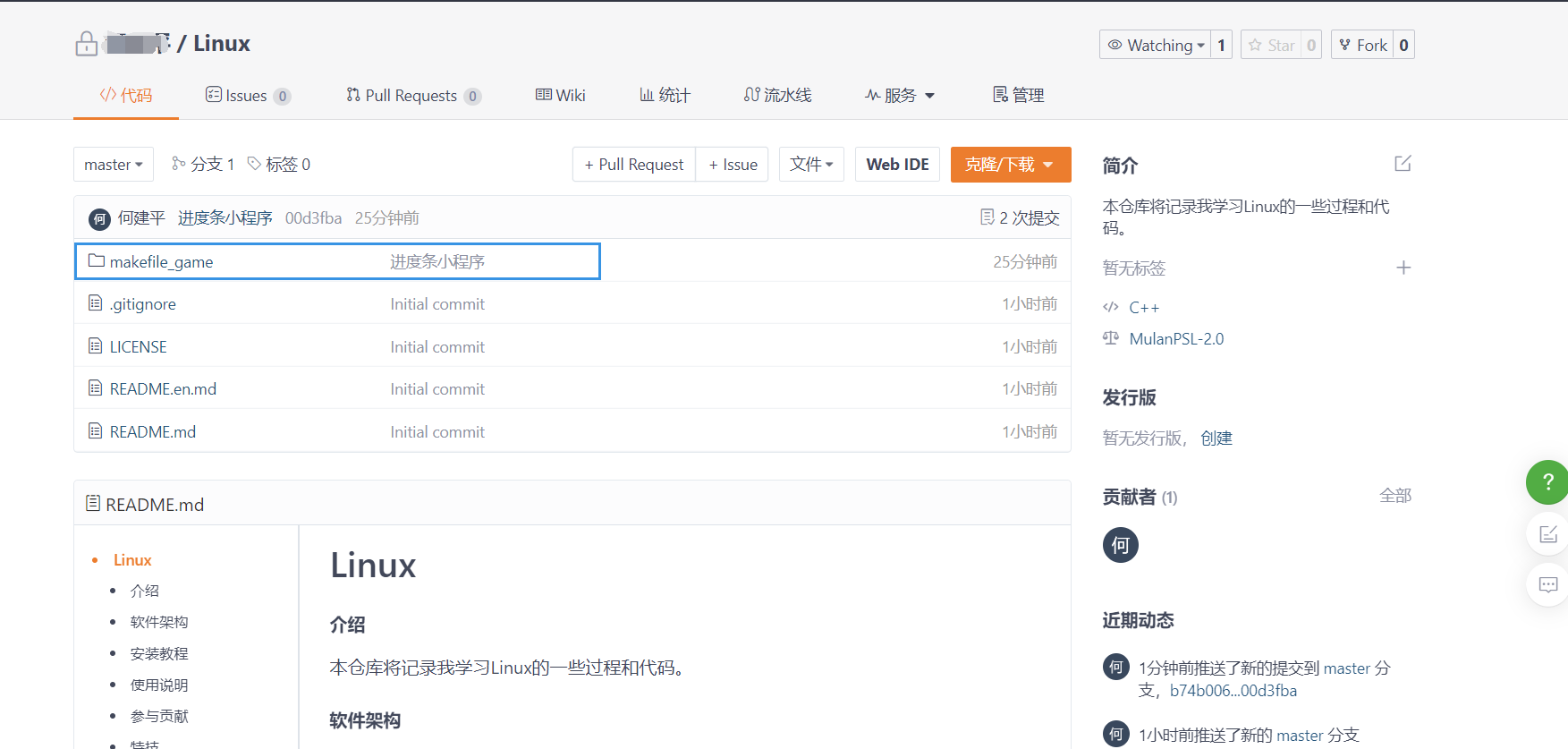The width and height of the screenshot is (1568, 749).
Task: Open the .gitignore file
Action: pos(143,303)
